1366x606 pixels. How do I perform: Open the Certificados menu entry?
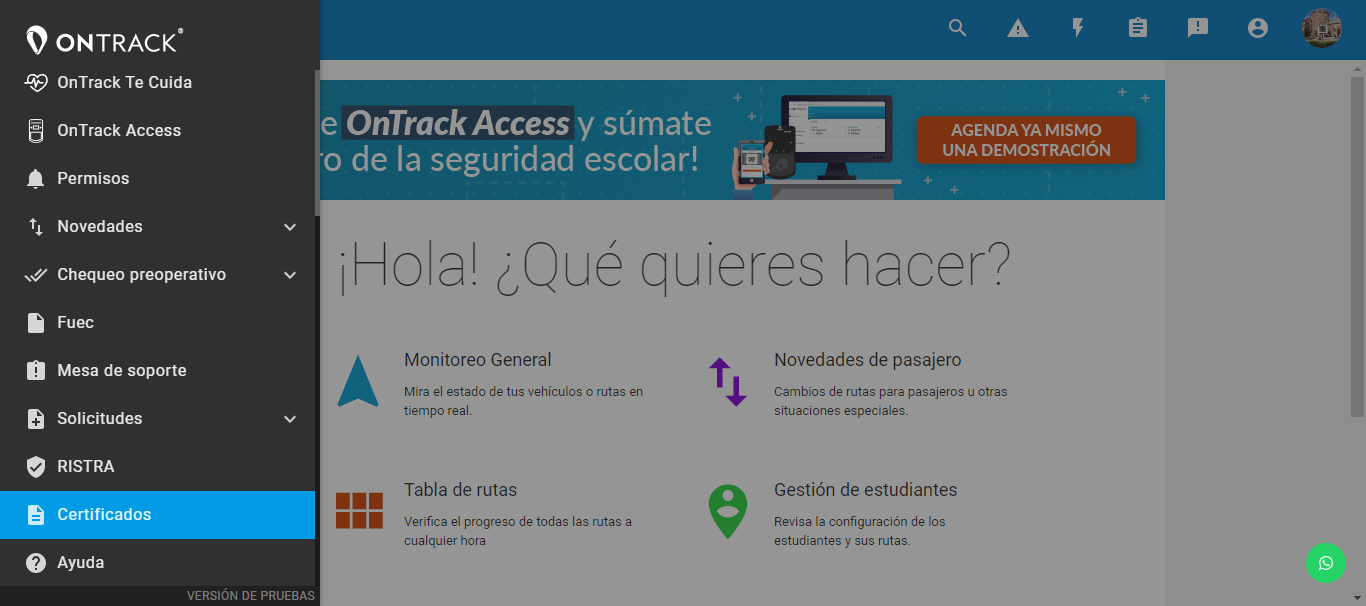tap(102, 515)
